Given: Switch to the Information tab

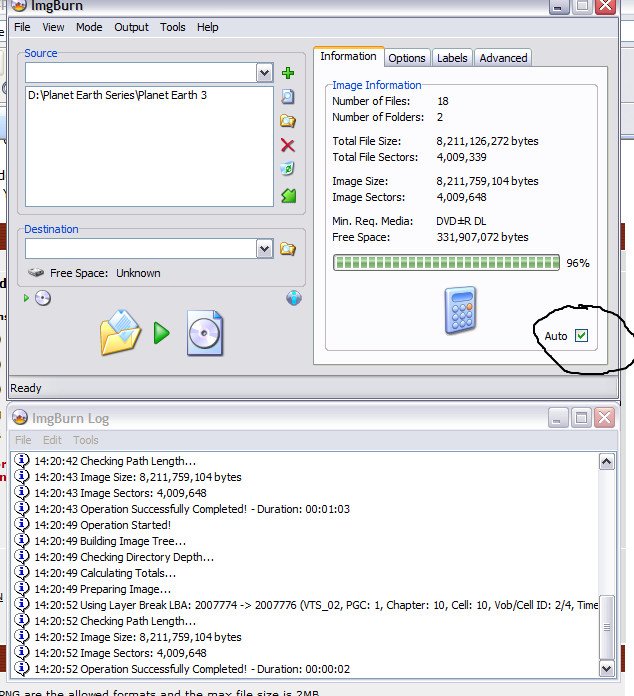Looking at the screenshot, I should (x=349, y=56).
